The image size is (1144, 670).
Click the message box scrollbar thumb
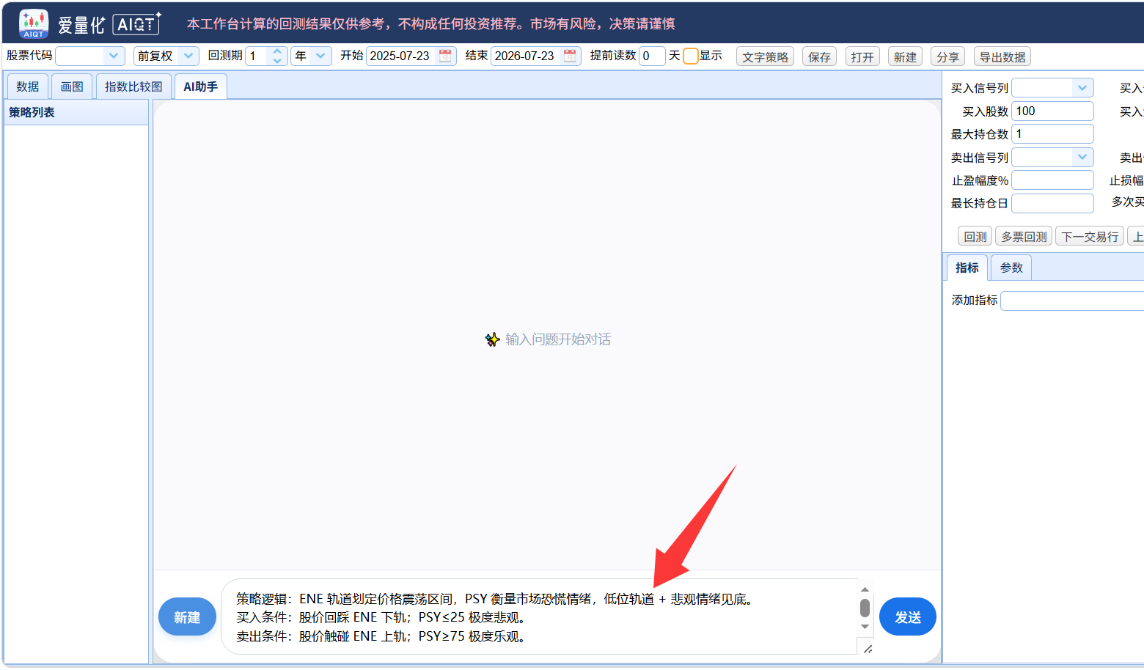(865, 607)
